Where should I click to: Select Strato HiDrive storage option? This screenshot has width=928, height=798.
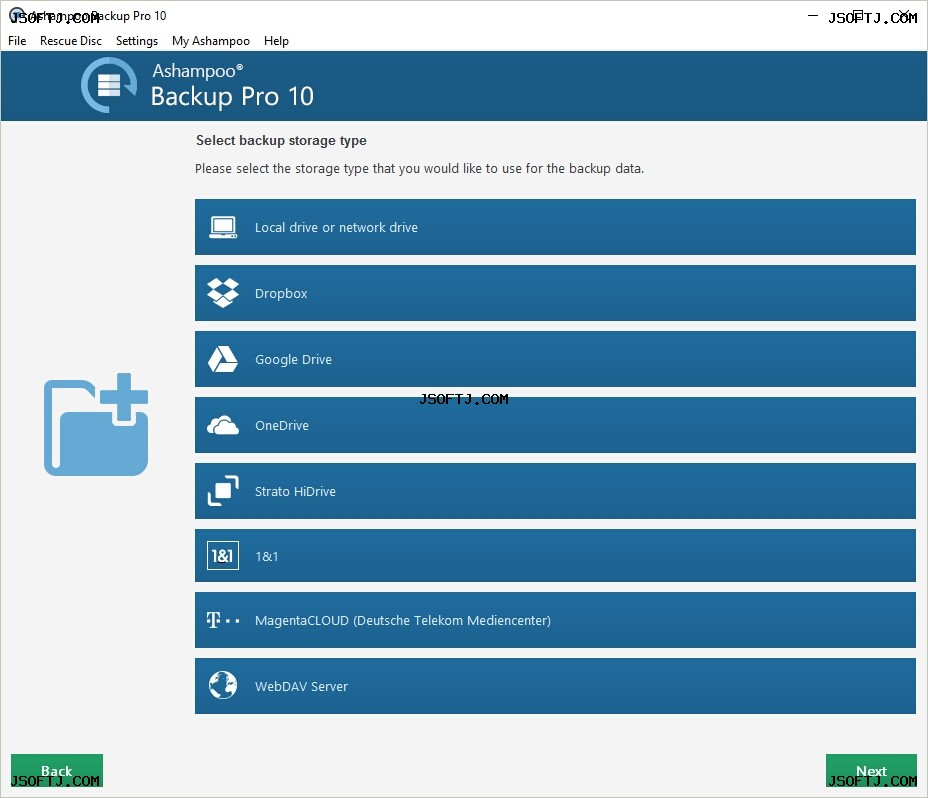(555, 491)
